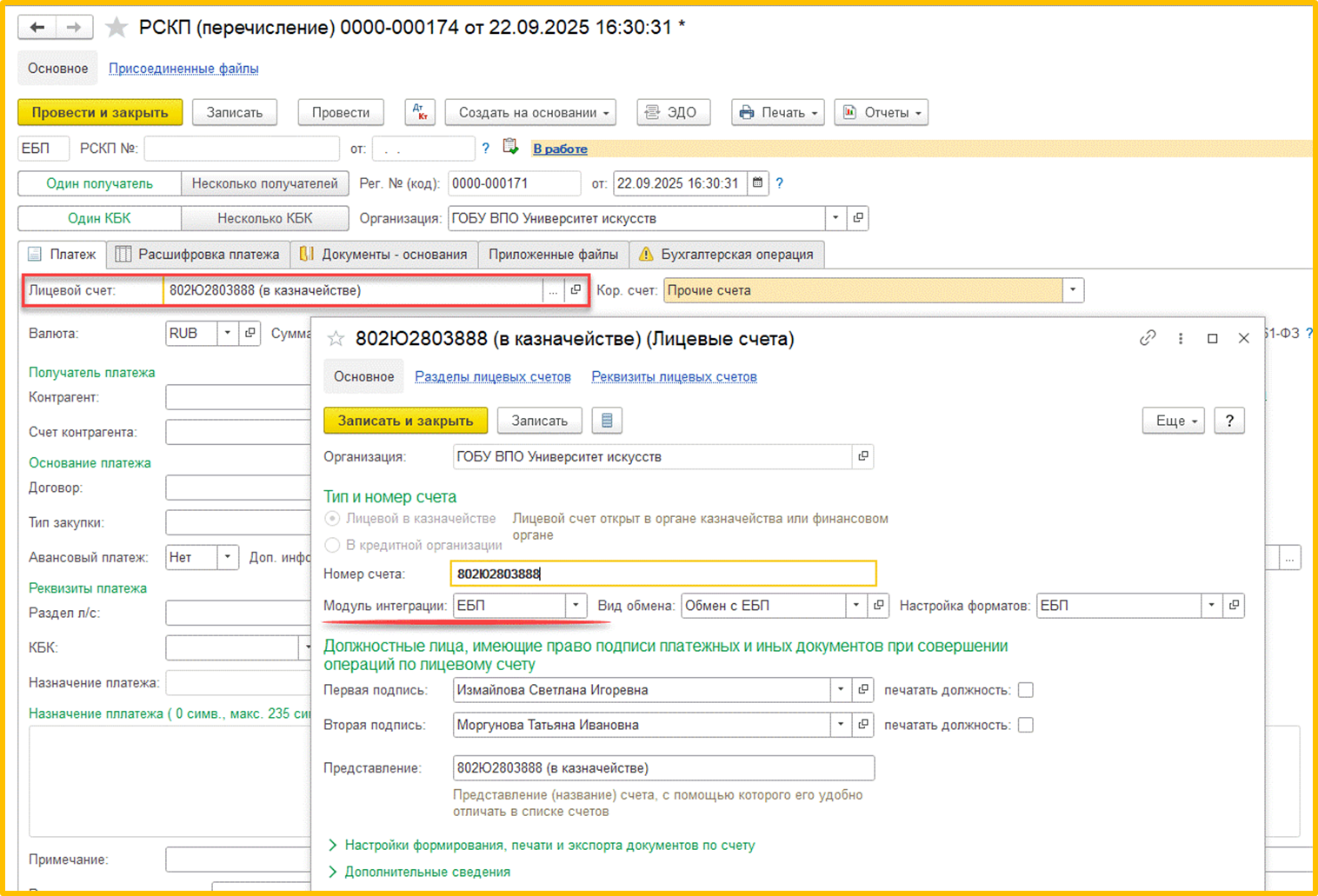Viewport: 1318px width, 896px height.
Task: Expand the Вторая подпись dropdown arrow
Action: (841, 725)
